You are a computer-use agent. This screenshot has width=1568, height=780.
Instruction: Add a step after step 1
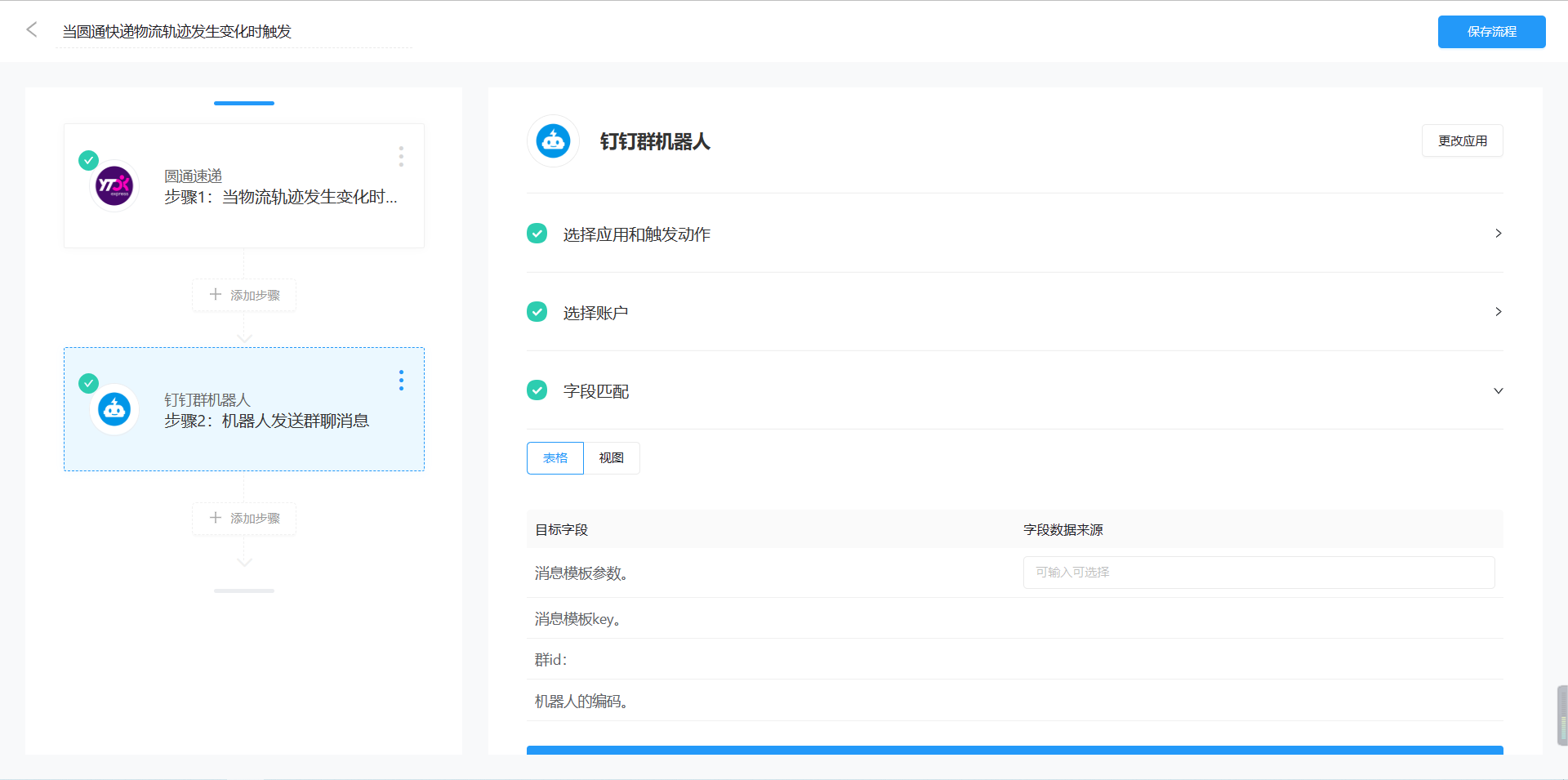244,295
